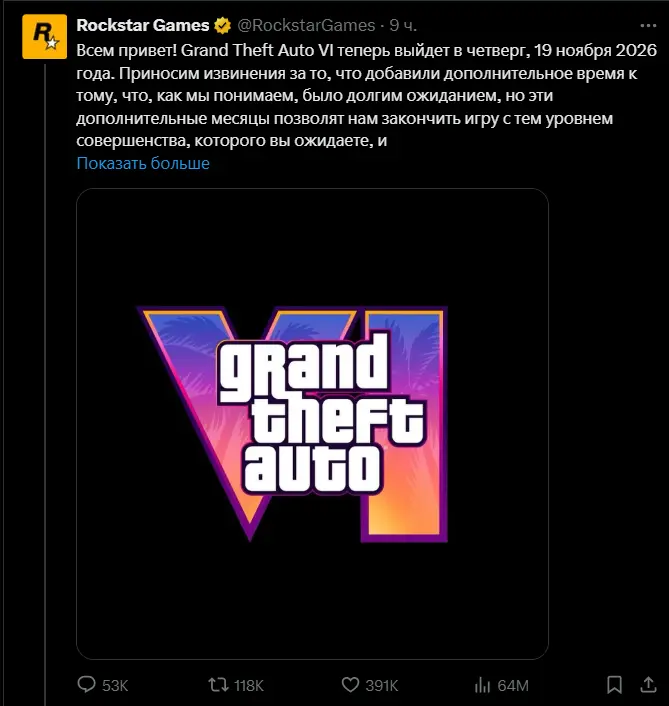The height and width of the screenshot is (706, 669).
Task: Click the @RockstarGames handle
Action: pyautogui.click(x=305, y=25)
